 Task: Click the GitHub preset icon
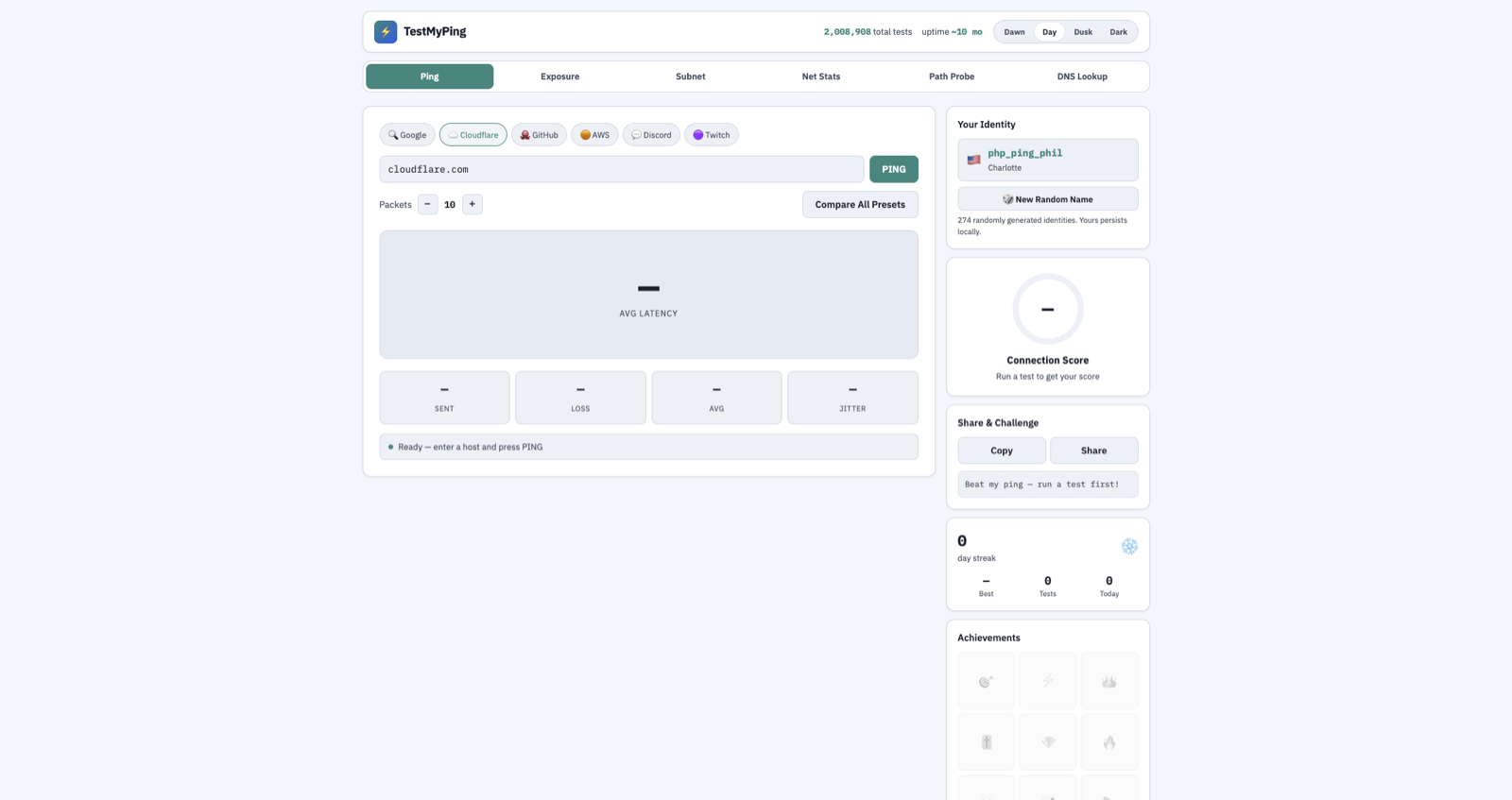(525, 135)
